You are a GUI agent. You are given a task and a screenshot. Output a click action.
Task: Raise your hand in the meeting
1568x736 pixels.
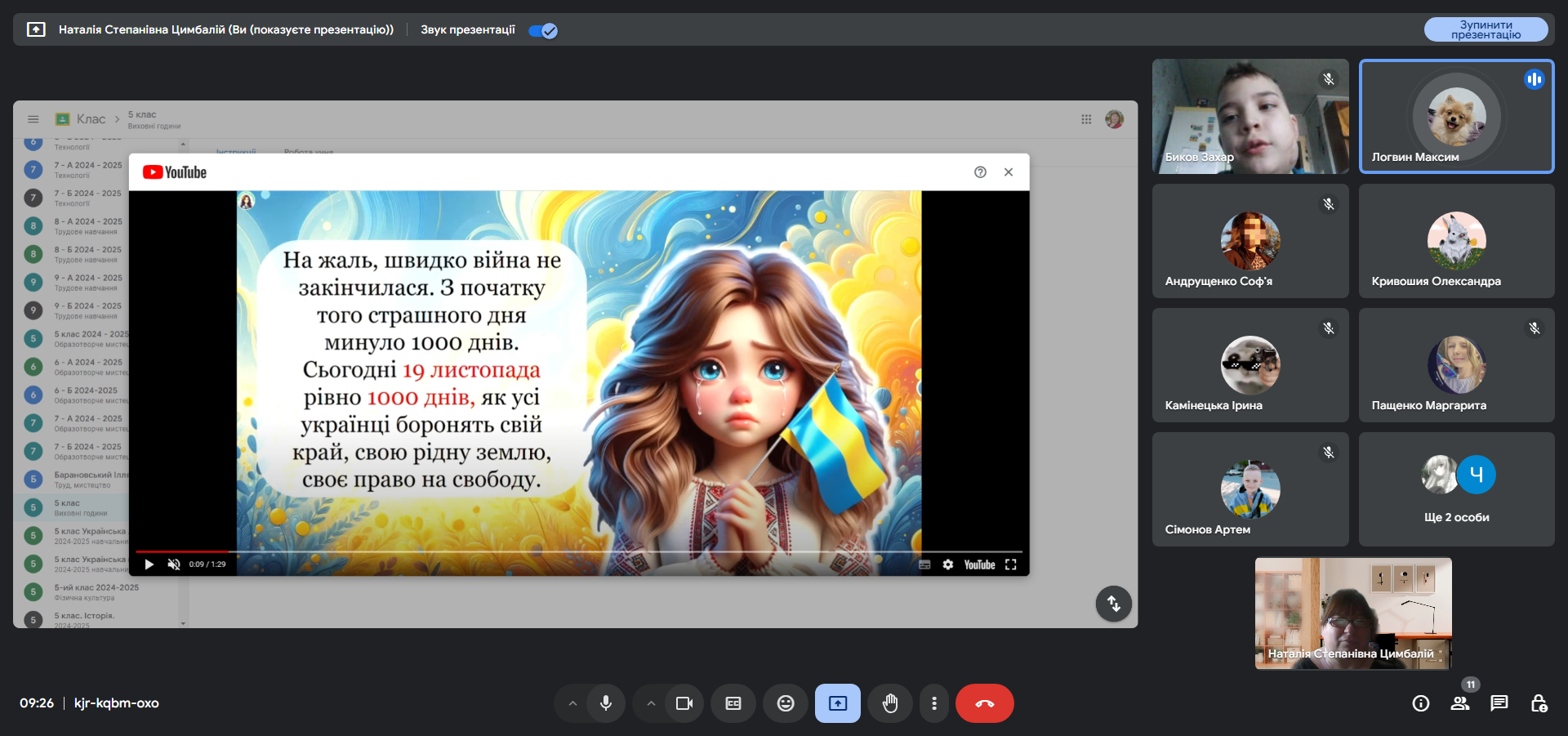pos(890,703)
